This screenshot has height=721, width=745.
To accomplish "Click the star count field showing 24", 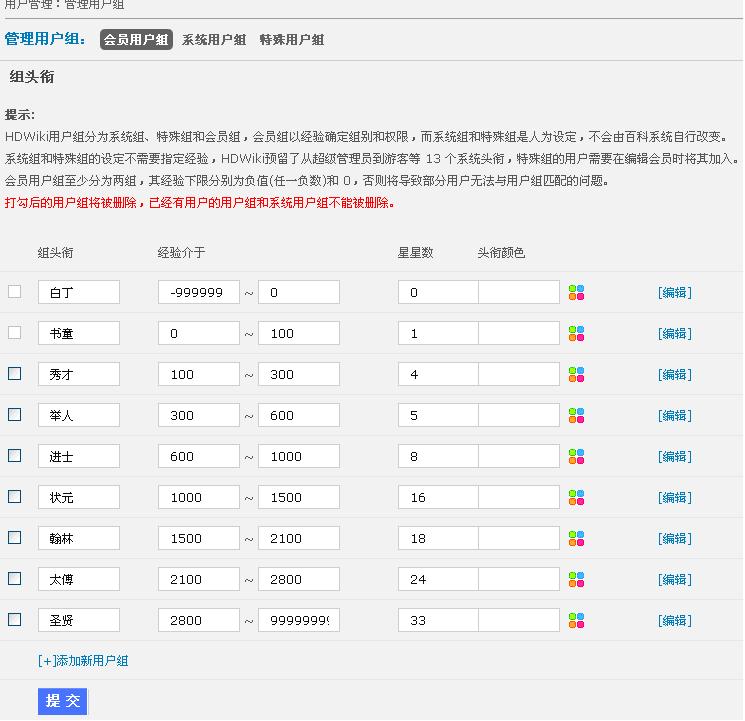I will [438, 579].
